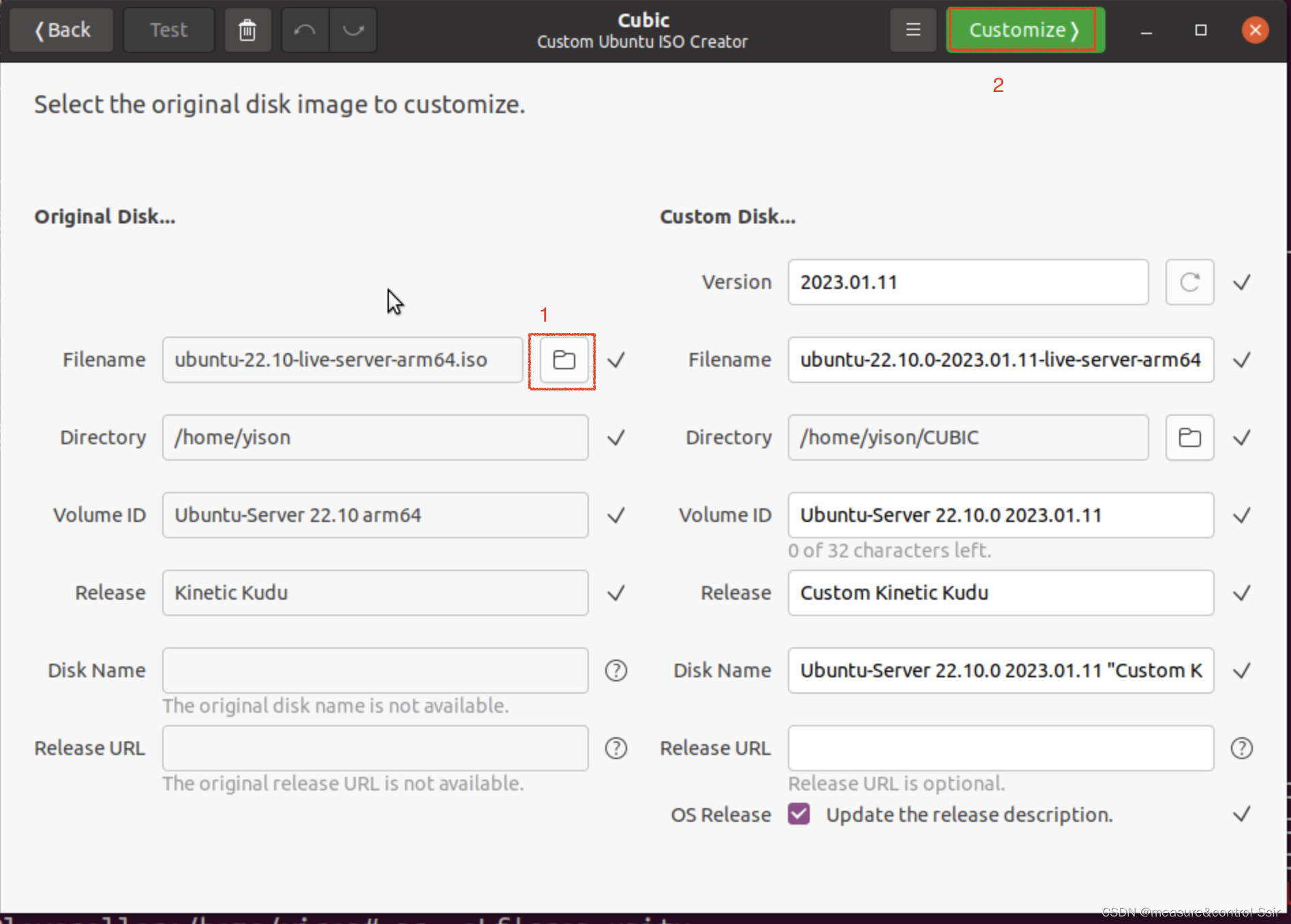Click the undo arrow icon
The width and height of the screenshot is (1291, 924).
(x=305, y=30)
